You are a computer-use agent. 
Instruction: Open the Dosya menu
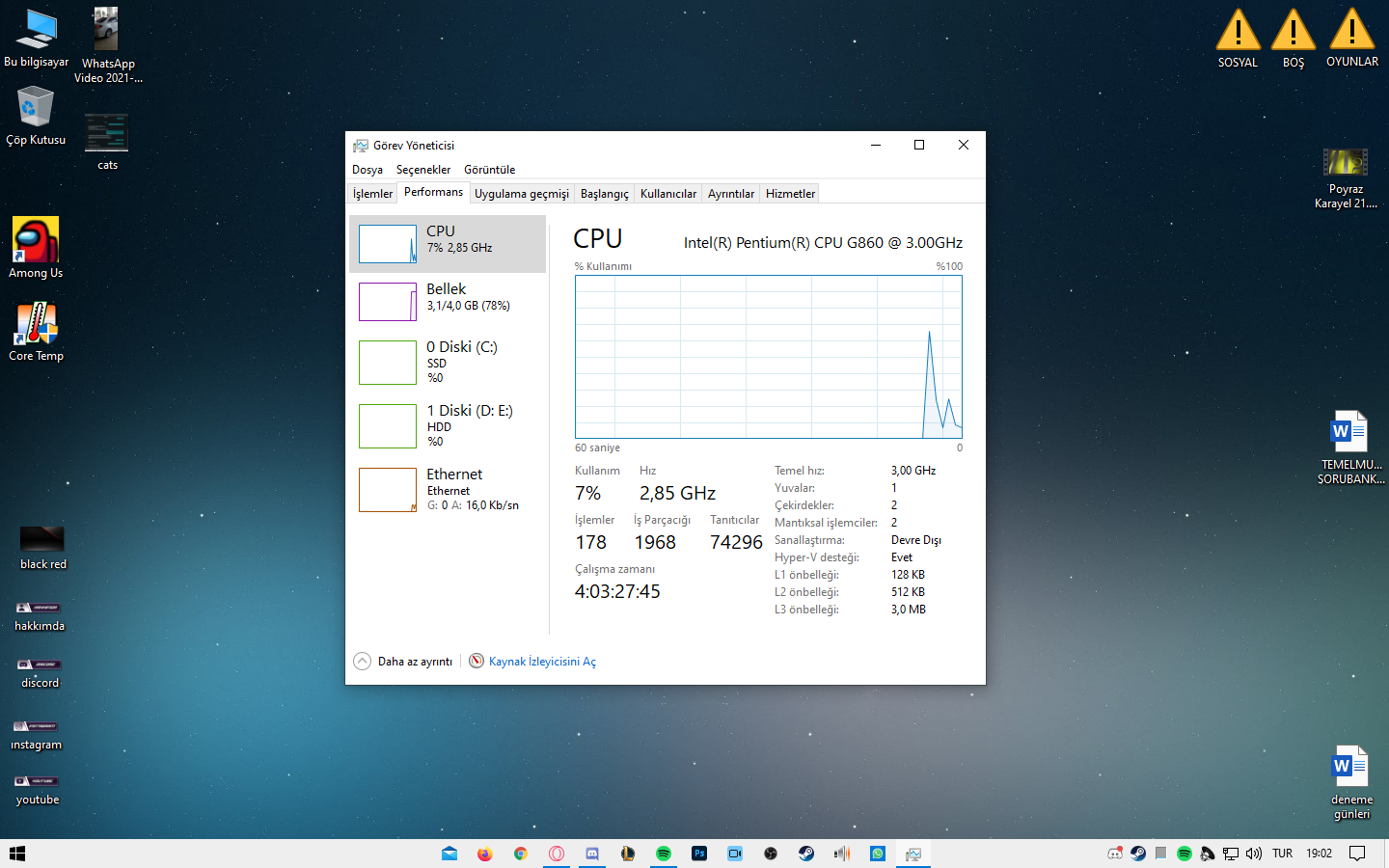367,170
